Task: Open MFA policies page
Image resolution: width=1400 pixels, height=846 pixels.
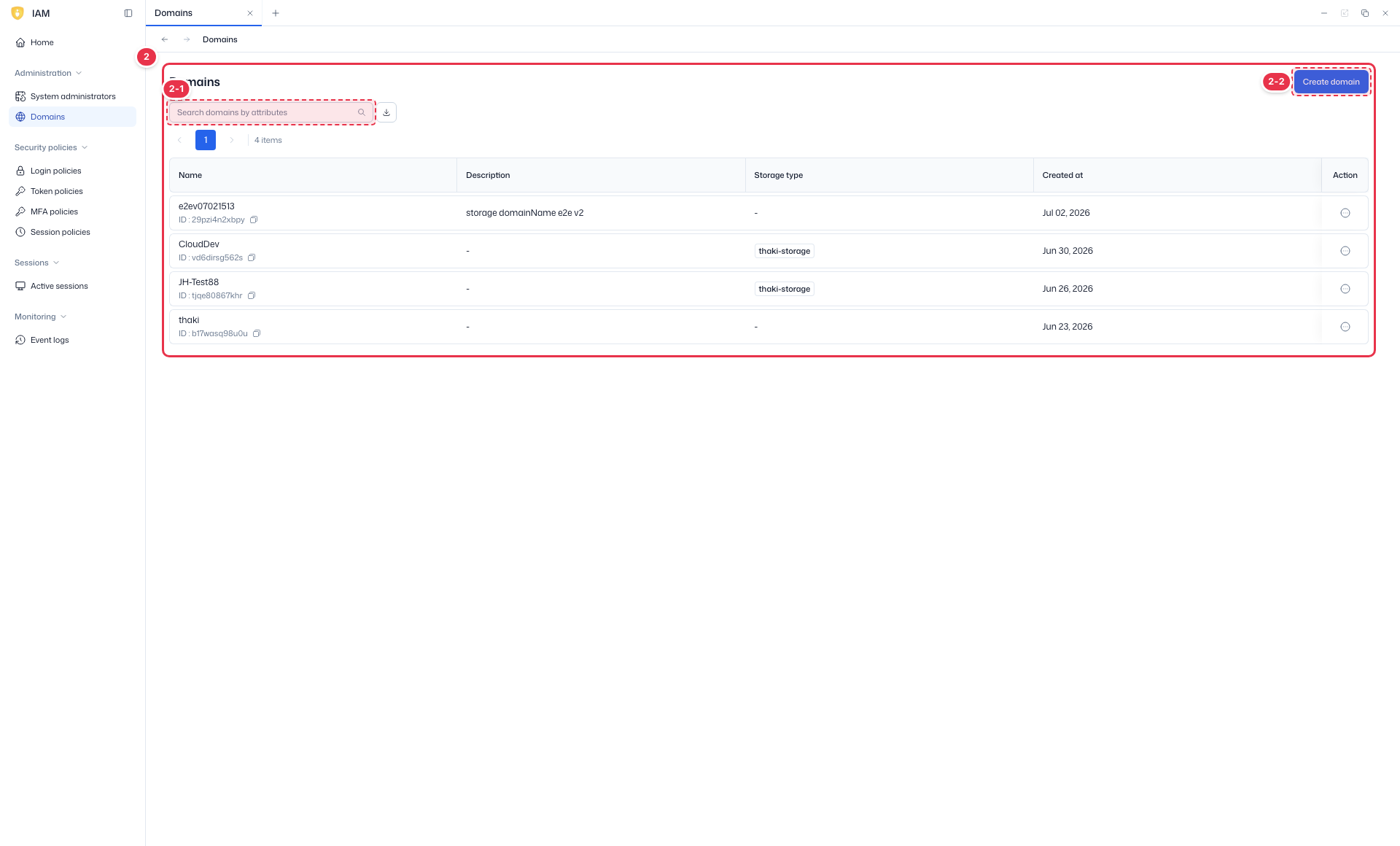Action: click(72, 211)
